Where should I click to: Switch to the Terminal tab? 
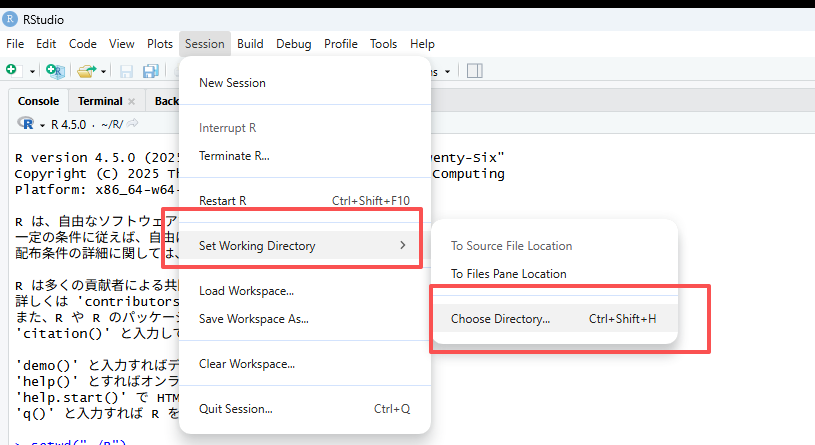coord(100,101)
